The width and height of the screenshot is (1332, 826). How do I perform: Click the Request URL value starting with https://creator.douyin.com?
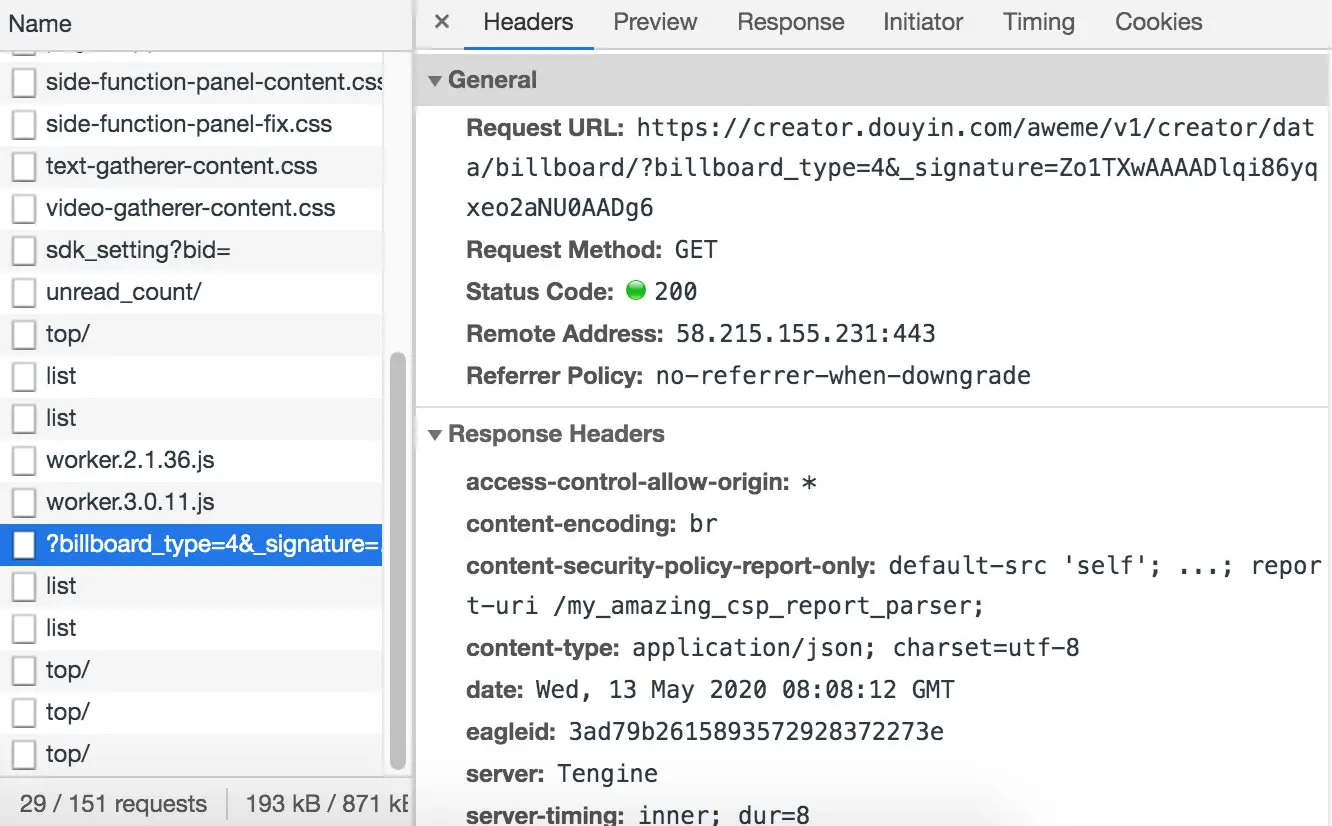[892, 168]
